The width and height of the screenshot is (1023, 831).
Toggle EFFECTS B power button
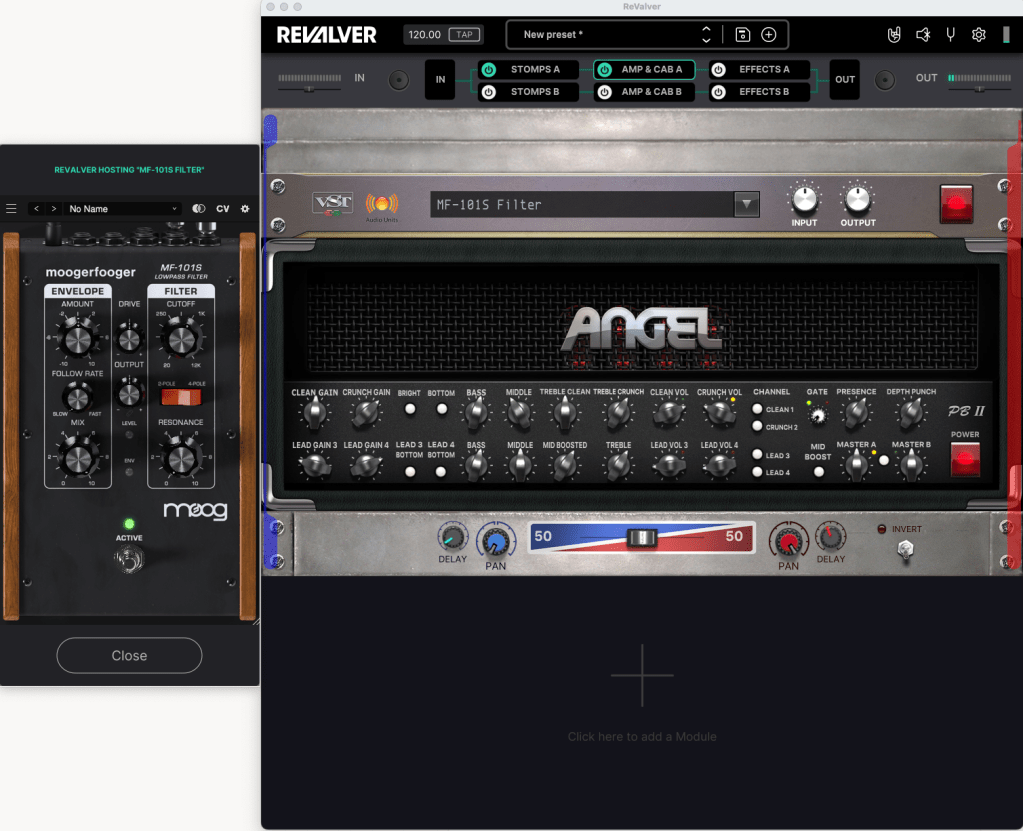pos(718,92)
